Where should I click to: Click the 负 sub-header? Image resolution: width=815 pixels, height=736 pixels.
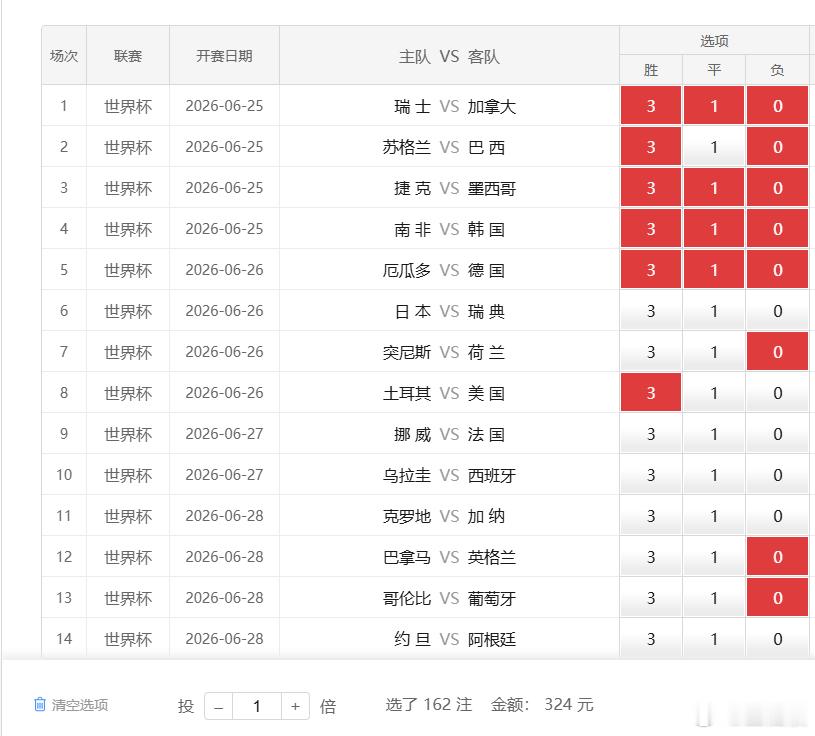click(778, 70)
